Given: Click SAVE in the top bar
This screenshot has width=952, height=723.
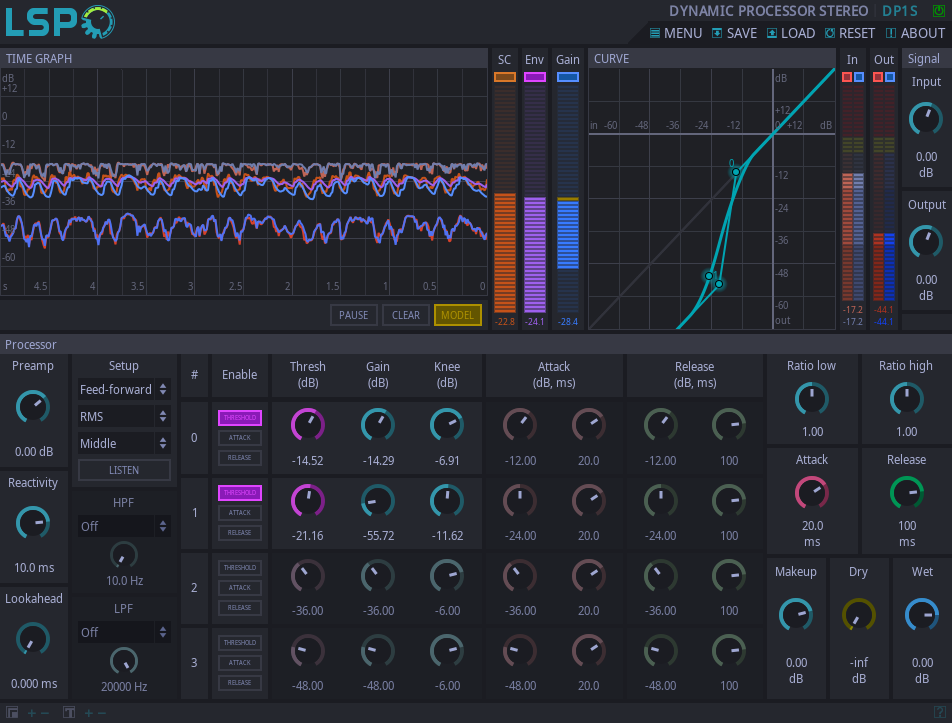Looking at the screenshot, I should click(734, 33).
